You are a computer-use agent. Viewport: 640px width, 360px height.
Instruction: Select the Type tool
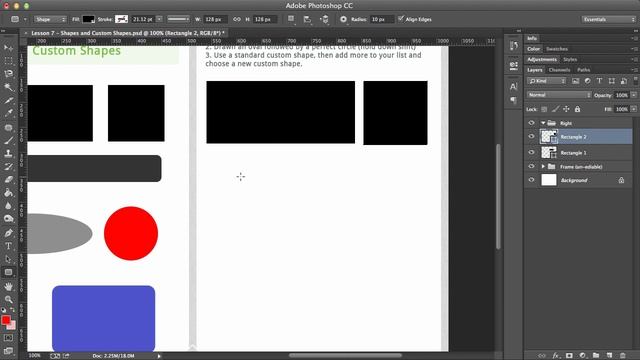pyautogui.click(x=8, y=246)
